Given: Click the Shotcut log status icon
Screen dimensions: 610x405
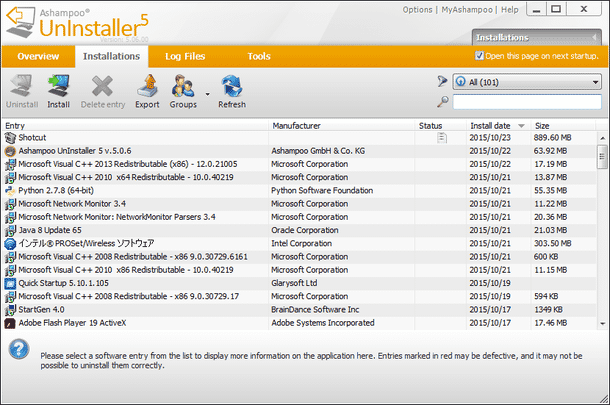Looking at the screenshot, I should 442,138.
